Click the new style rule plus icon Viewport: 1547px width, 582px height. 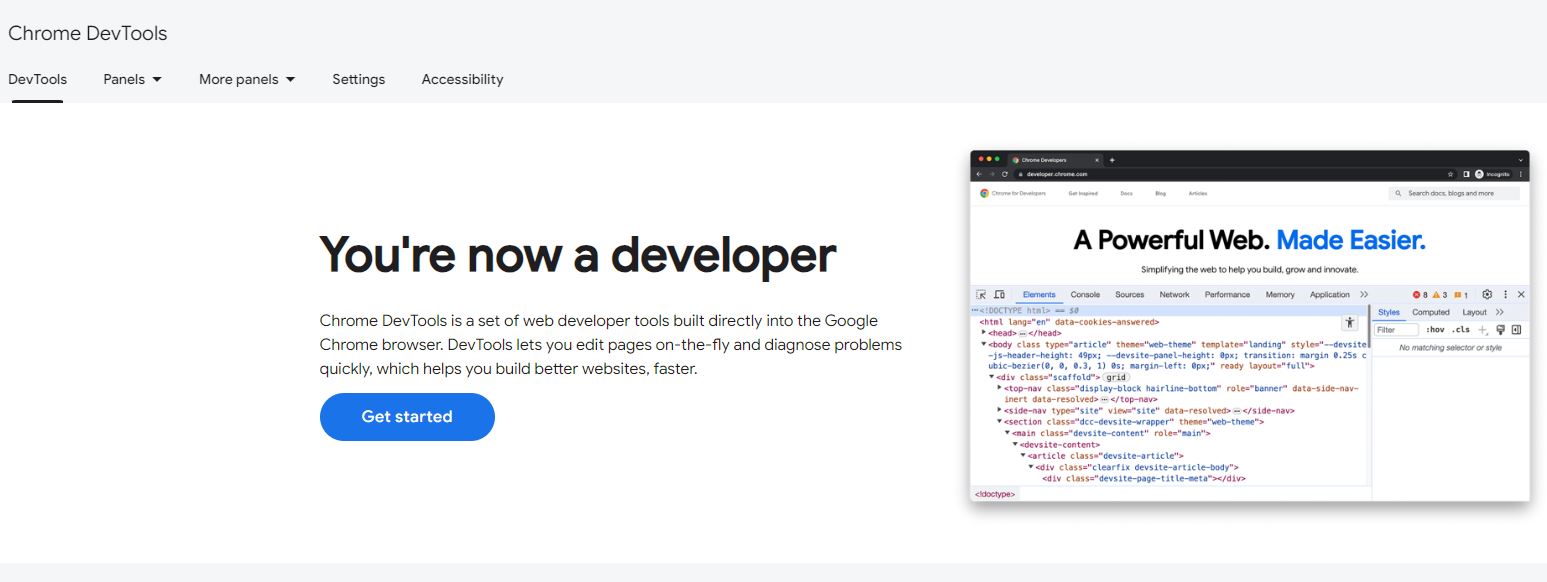pos(1482,330)
